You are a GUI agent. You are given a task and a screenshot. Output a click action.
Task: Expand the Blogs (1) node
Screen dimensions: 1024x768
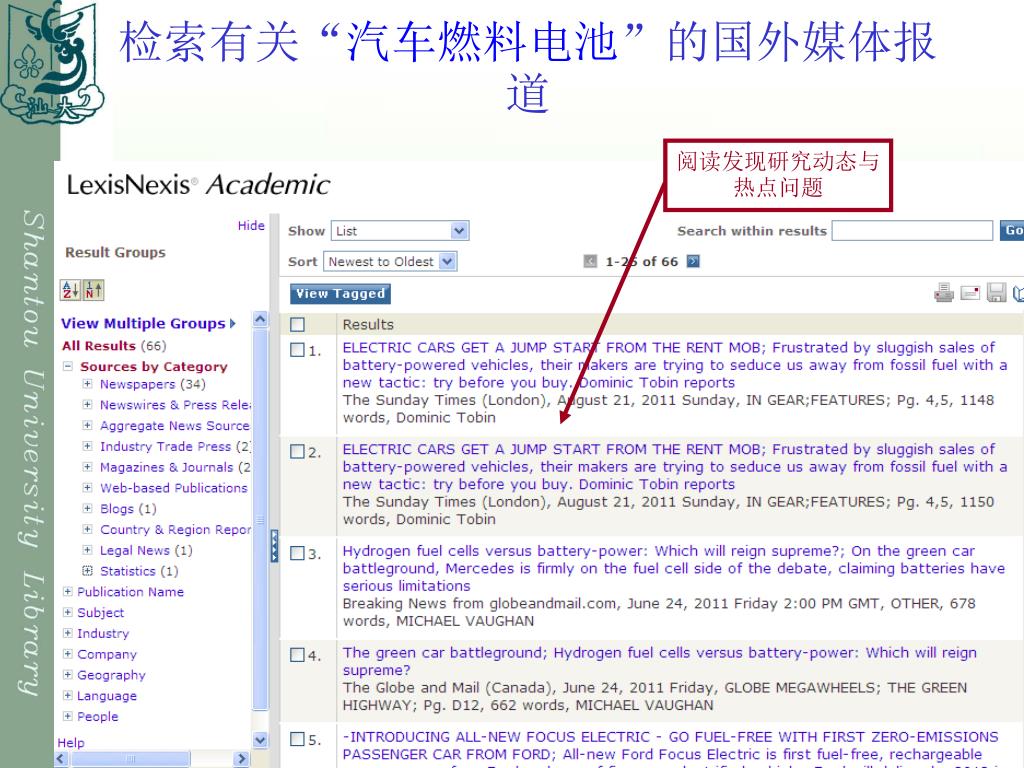click(x=87, y=509)
